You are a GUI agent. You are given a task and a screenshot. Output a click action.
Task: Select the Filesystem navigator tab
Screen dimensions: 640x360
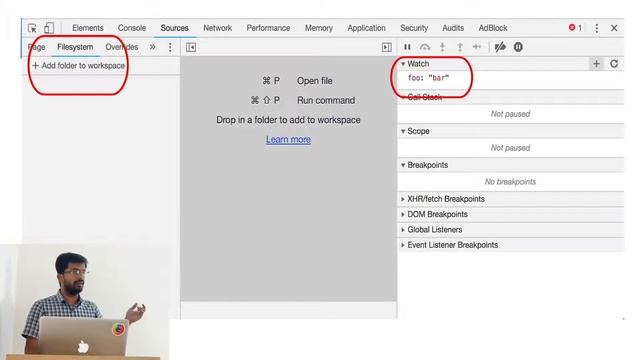[75, 47]
